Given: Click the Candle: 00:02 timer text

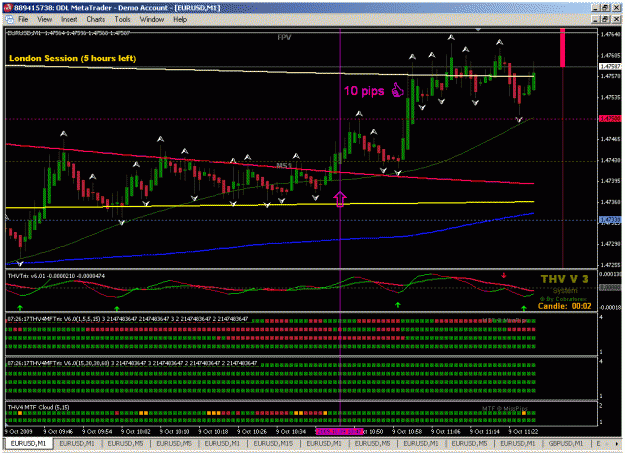Looking at the screenshot, I should click(x=564, y=306).
